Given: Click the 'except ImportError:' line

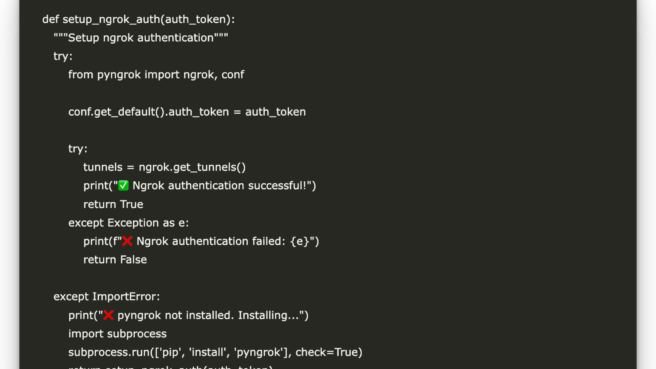Looking at the screenshot, I should [x=107, y=297].
